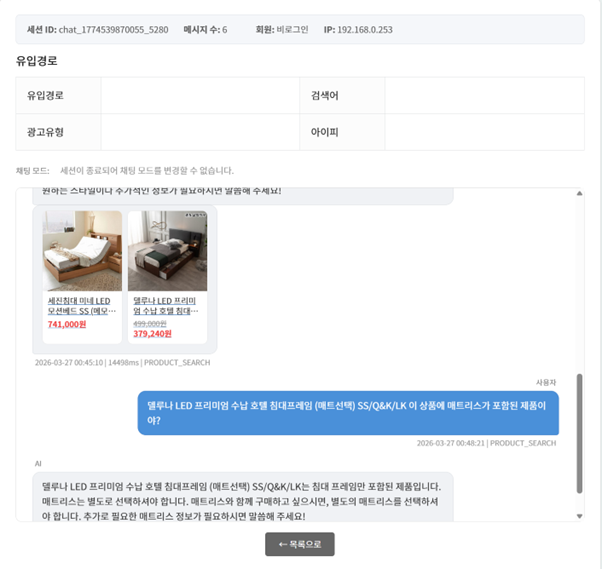Click the 아이피 table cell
This screenshot has height=569, width=602.
click(342, 132)
